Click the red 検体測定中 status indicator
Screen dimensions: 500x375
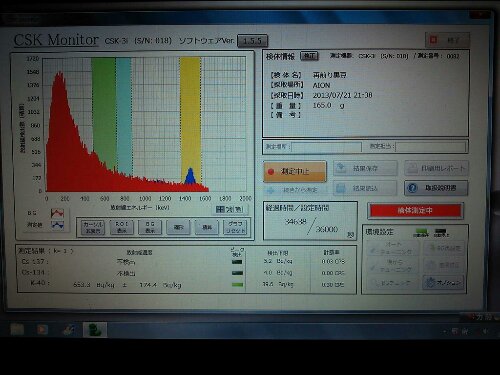(x=415, y=211)
